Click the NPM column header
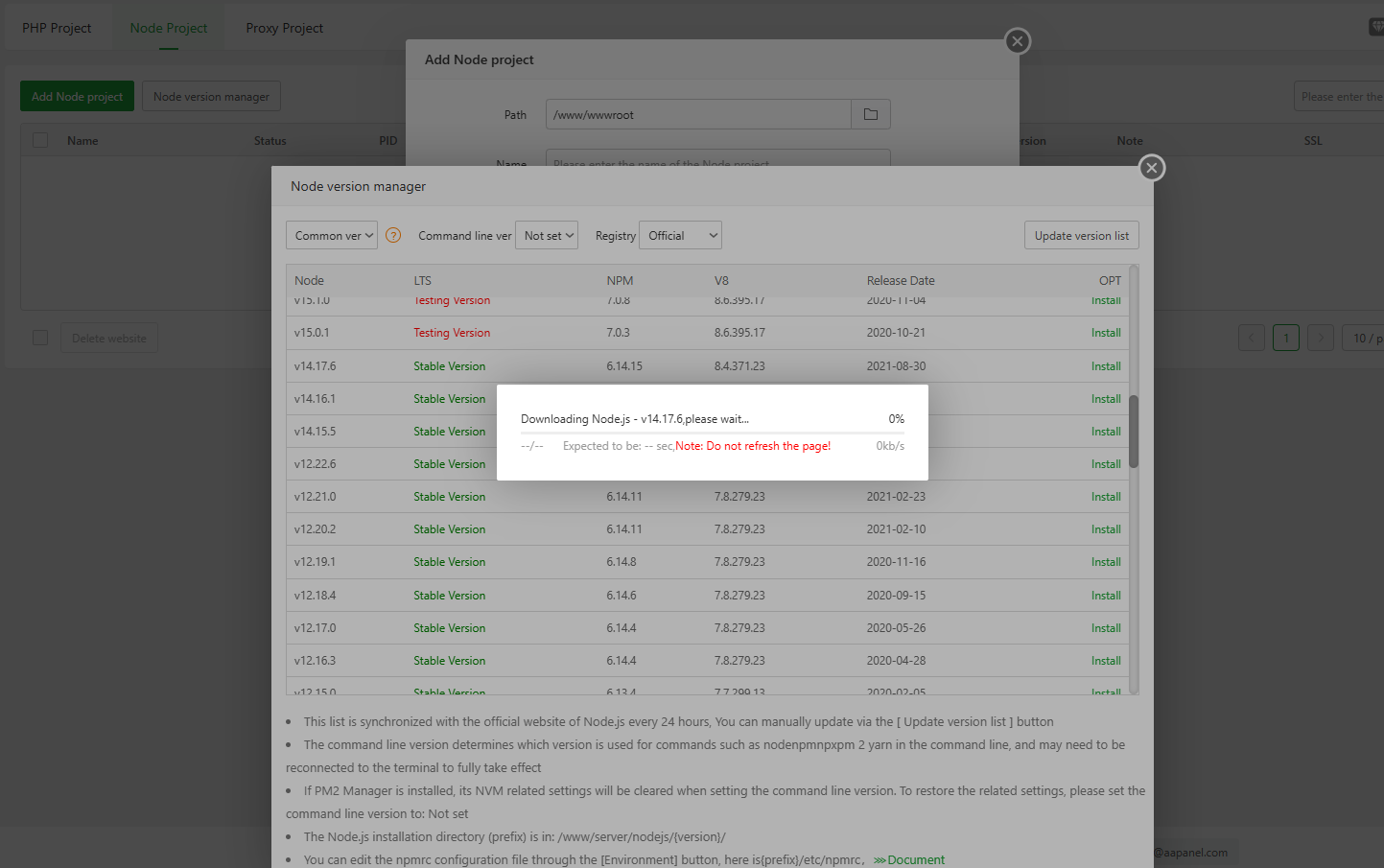The image size is (1384, 868). coord(620,281)
